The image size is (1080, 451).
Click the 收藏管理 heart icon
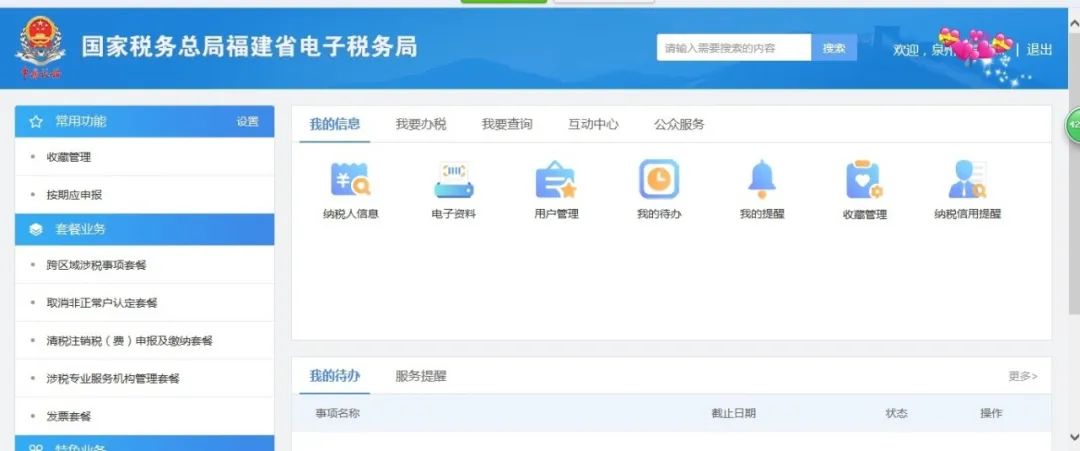click(864, 180)
